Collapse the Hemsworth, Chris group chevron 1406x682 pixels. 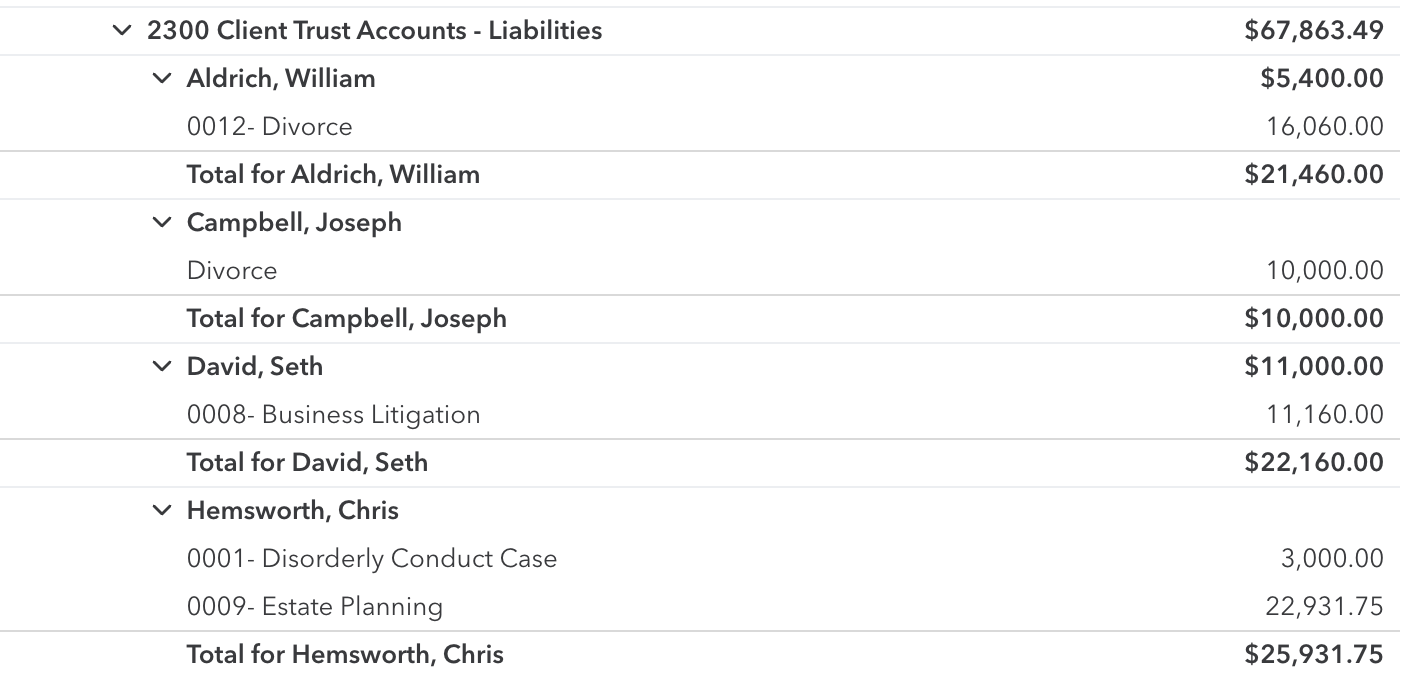pos(162,511)
